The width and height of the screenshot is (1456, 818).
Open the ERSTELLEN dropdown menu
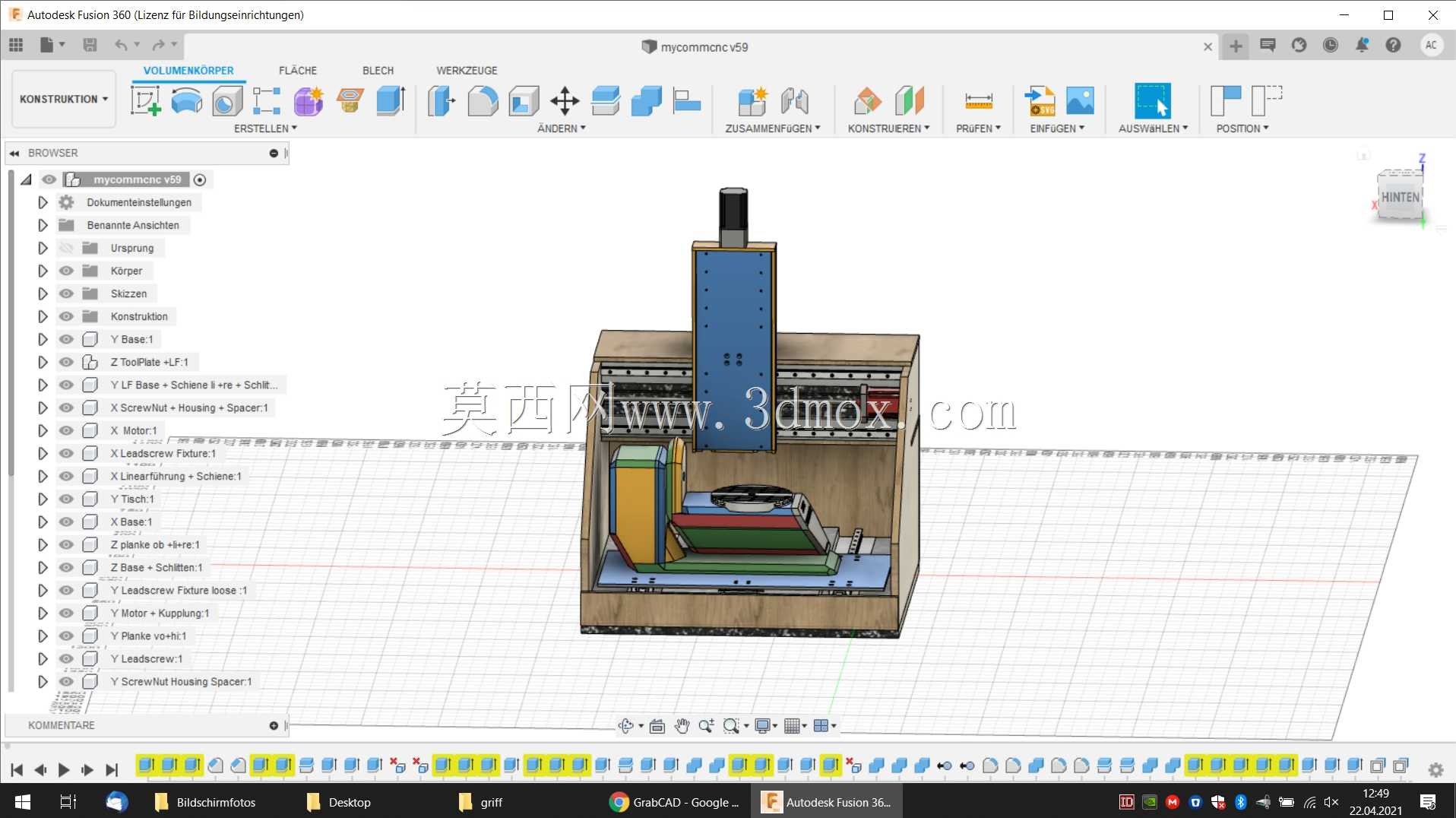point(265,128)
